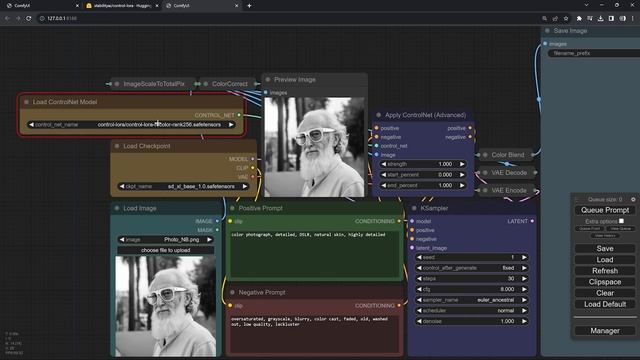Collapse the Load ControlNet Model node dot
Screen dimensions: 640x360
tap(27, 102)
